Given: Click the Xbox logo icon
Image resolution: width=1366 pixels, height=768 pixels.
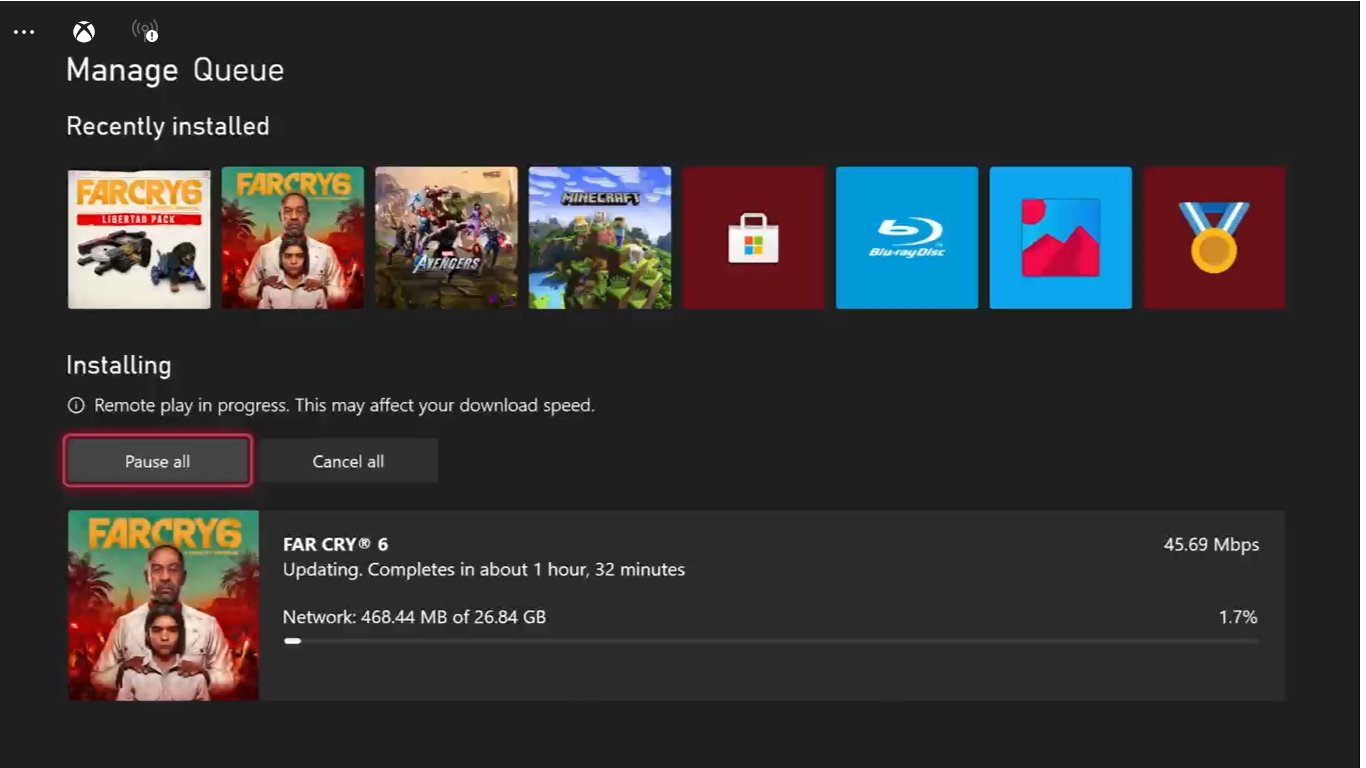Looking at the screenshot, I should (84, 32).
